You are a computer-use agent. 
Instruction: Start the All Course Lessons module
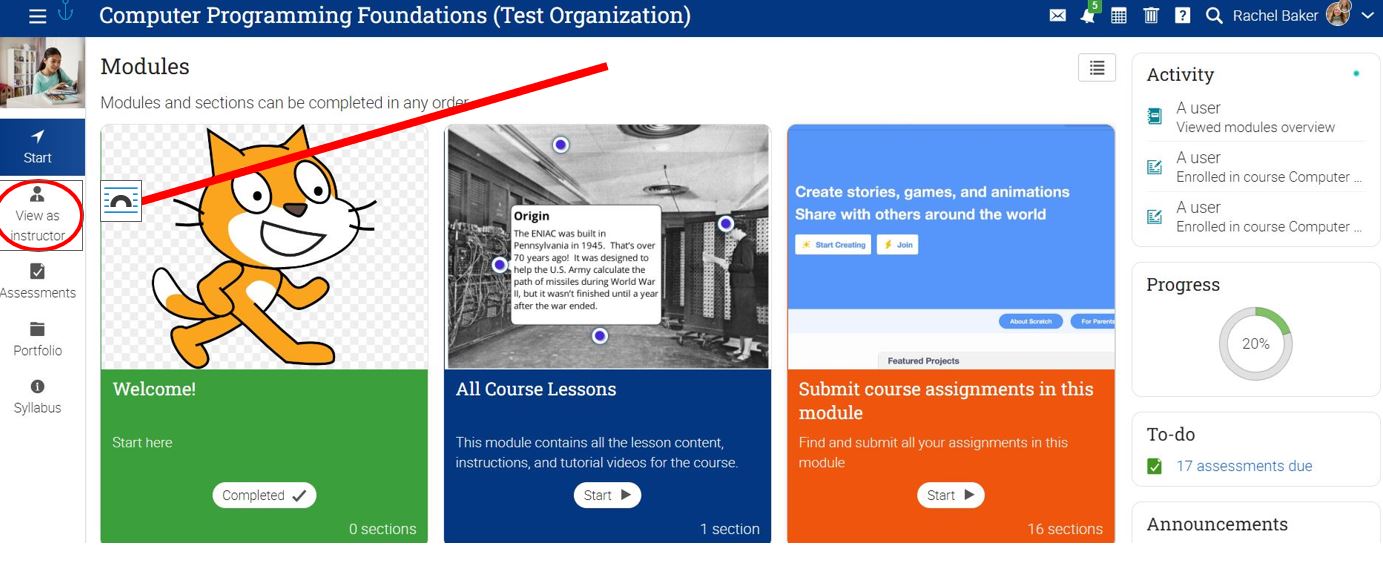point(607,495)
